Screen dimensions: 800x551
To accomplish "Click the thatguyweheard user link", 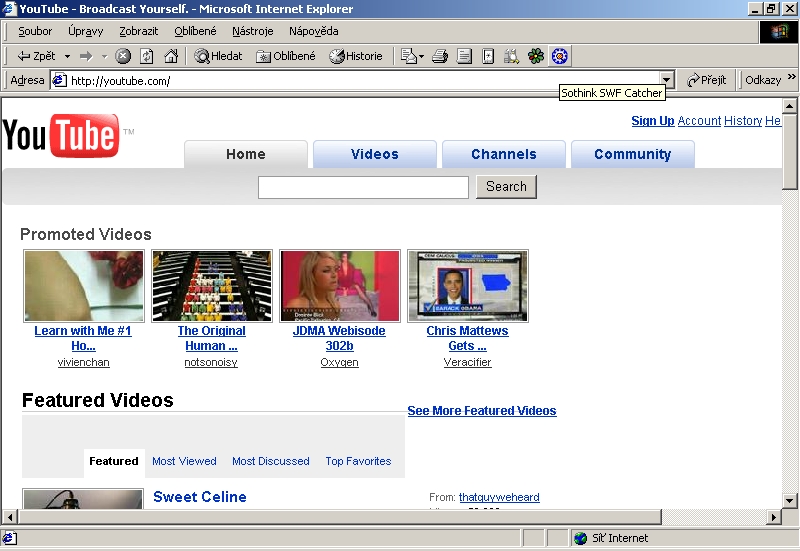I will (x=499, y=497).
